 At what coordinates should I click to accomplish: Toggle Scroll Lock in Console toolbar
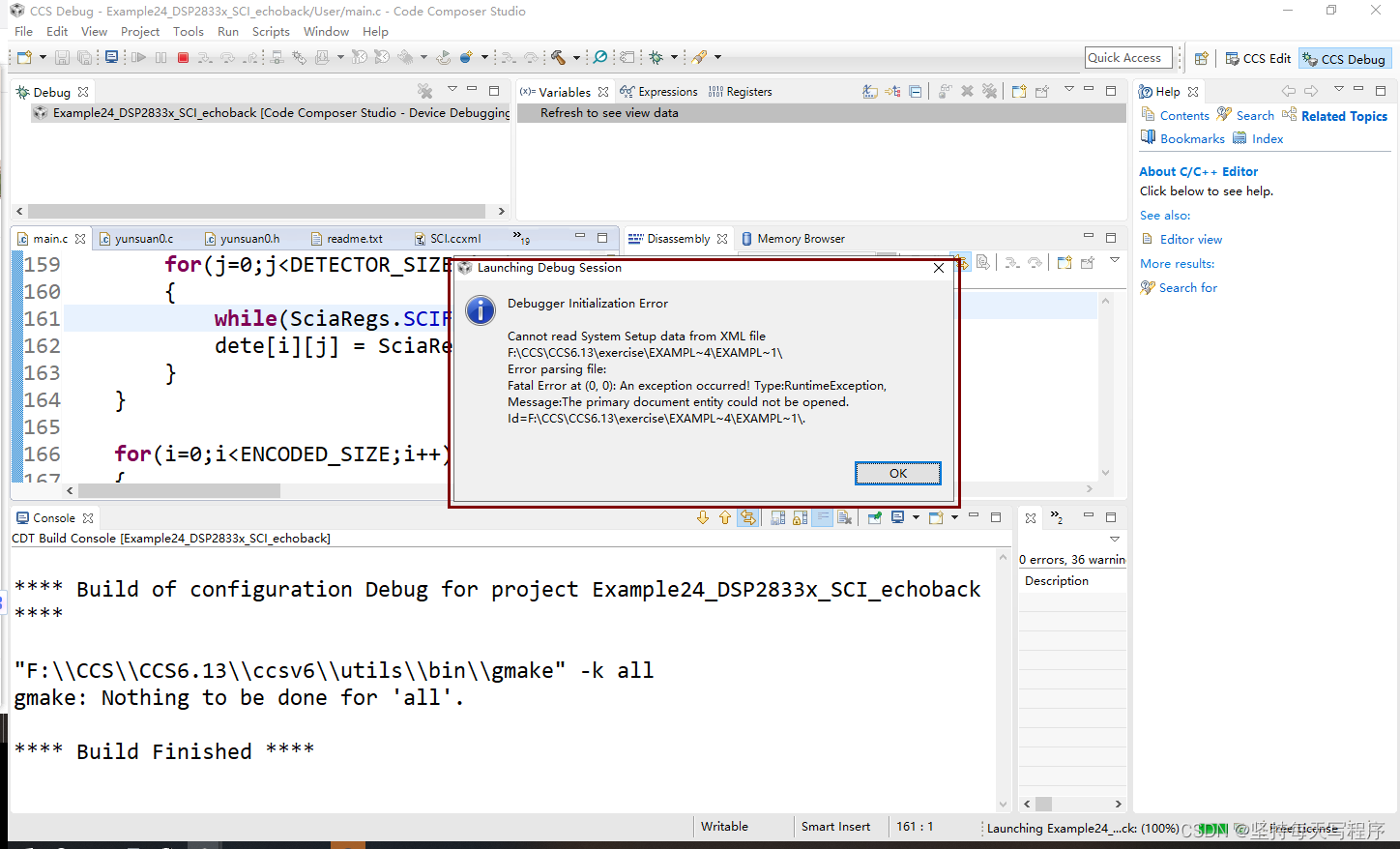click(x=801, y=517)
